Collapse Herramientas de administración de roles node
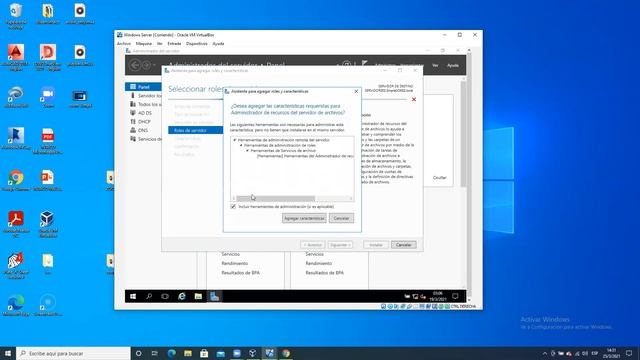640x360 pixels. click(x=241, y=145)
